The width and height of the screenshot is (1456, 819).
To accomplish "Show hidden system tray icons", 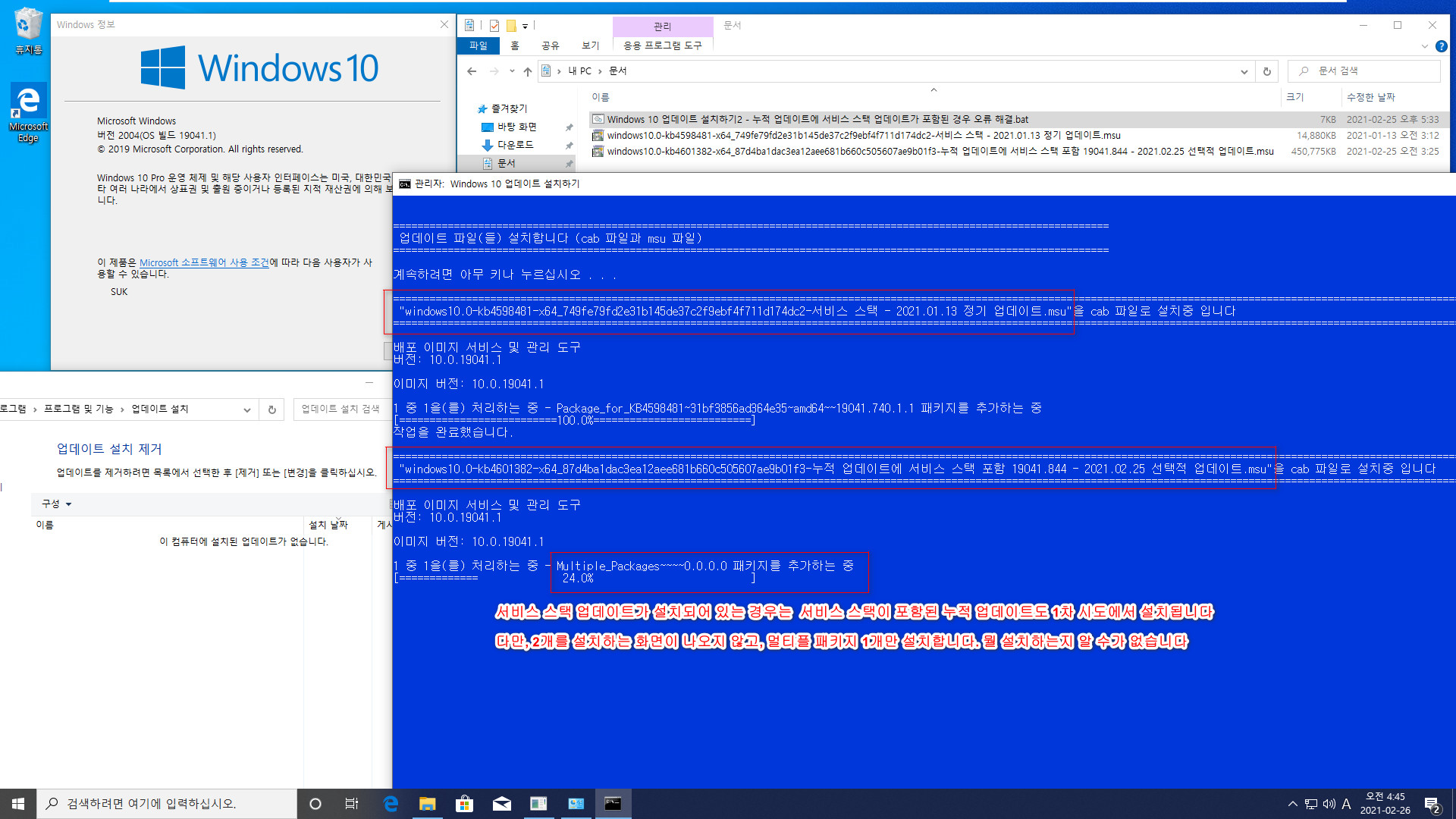I will 1292,804.
